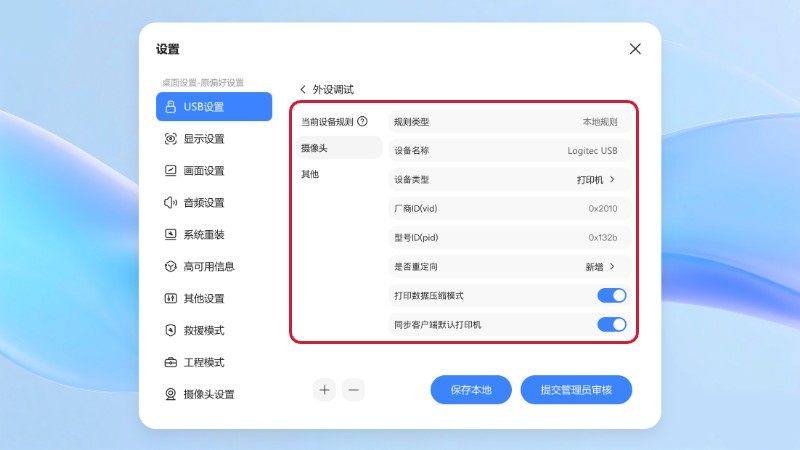Click the 保存本地 button
Image resolution: width=800 pixels, height=450 pixels.
(471, 390)
